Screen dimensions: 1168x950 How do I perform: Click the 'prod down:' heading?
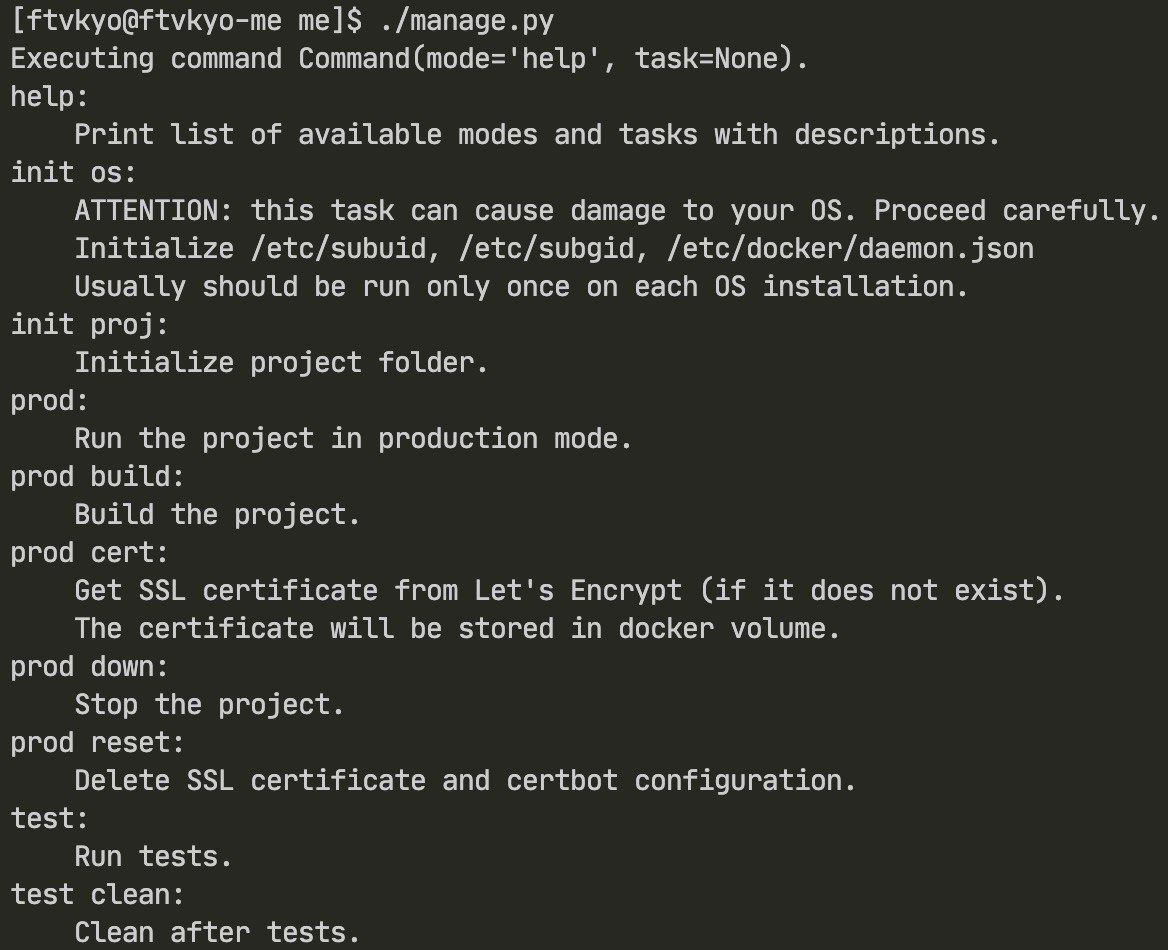(x=89, y=667)
